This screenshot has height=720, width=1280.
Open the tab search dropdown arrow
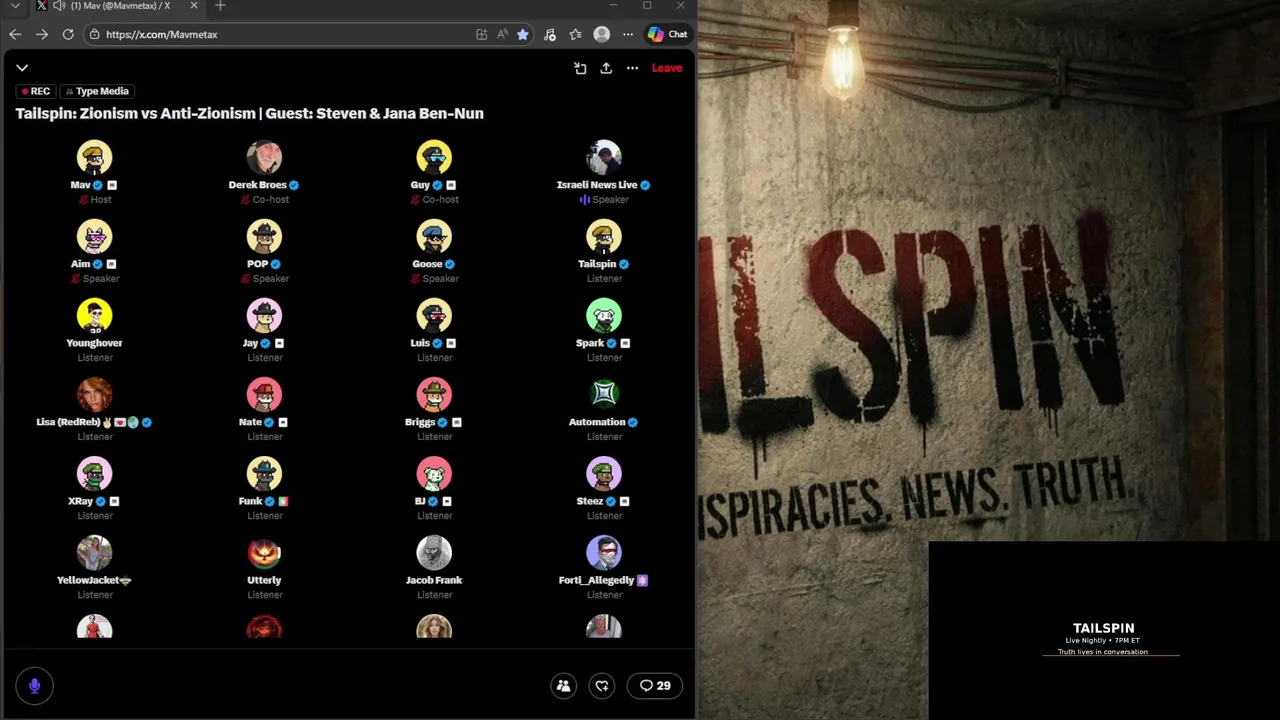pyautogui.click(x=15, y=6)
